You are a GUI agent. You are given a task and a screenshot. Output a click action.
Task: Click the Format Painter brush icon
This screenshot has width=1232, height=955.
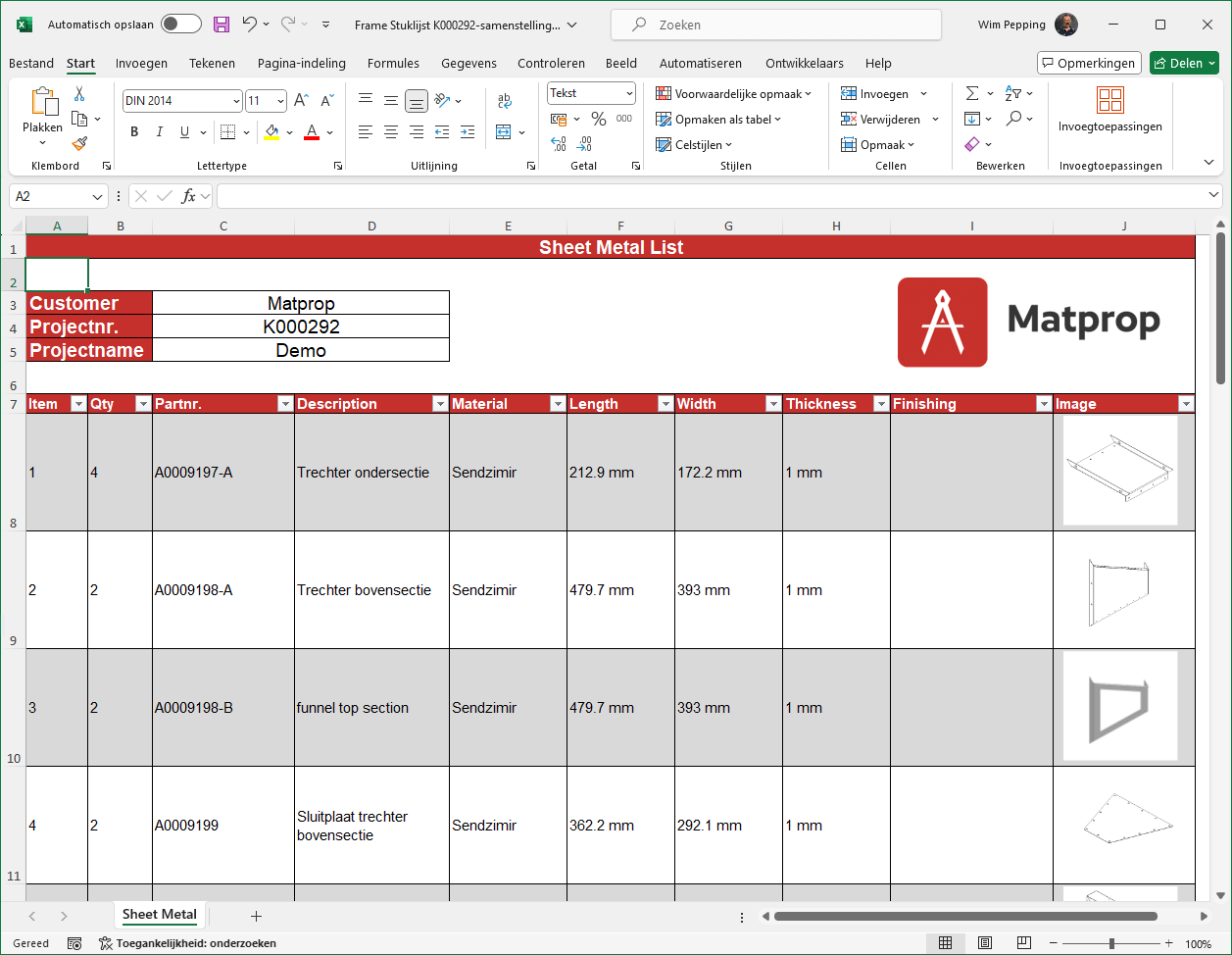[x=79, y=143]
